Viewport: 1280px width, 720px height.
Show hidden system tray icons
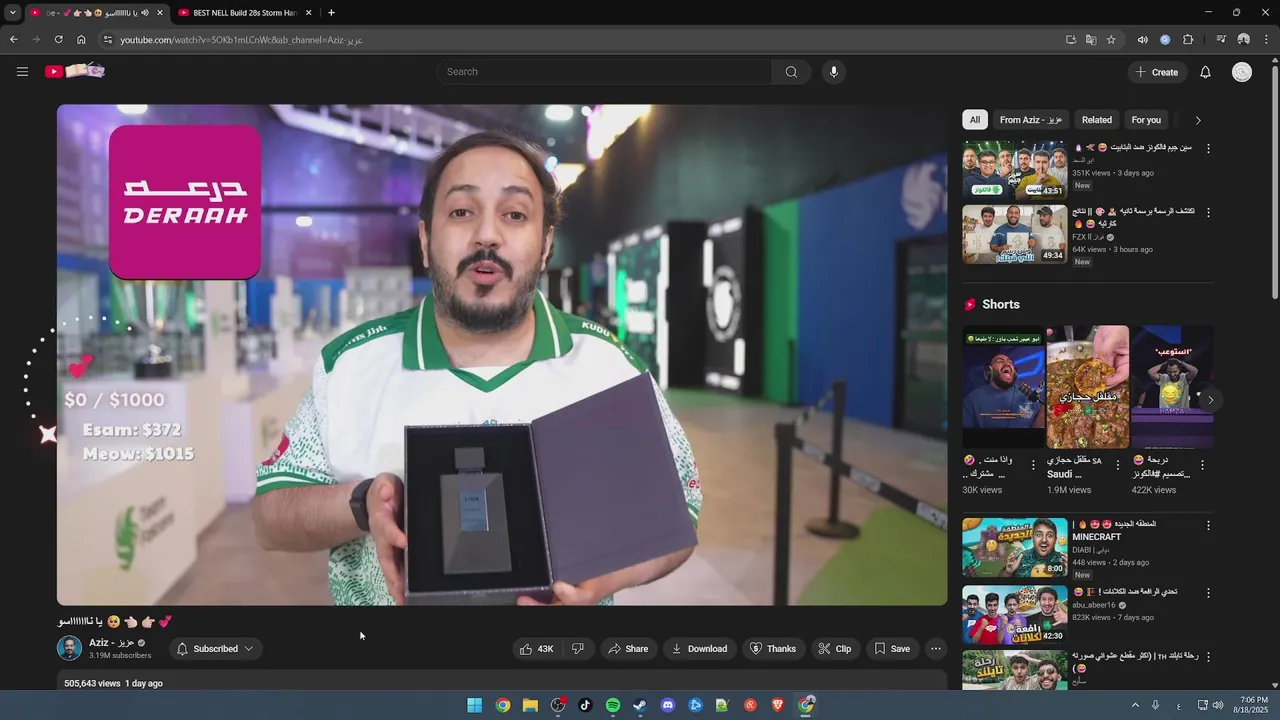(x=1135, y=705)
